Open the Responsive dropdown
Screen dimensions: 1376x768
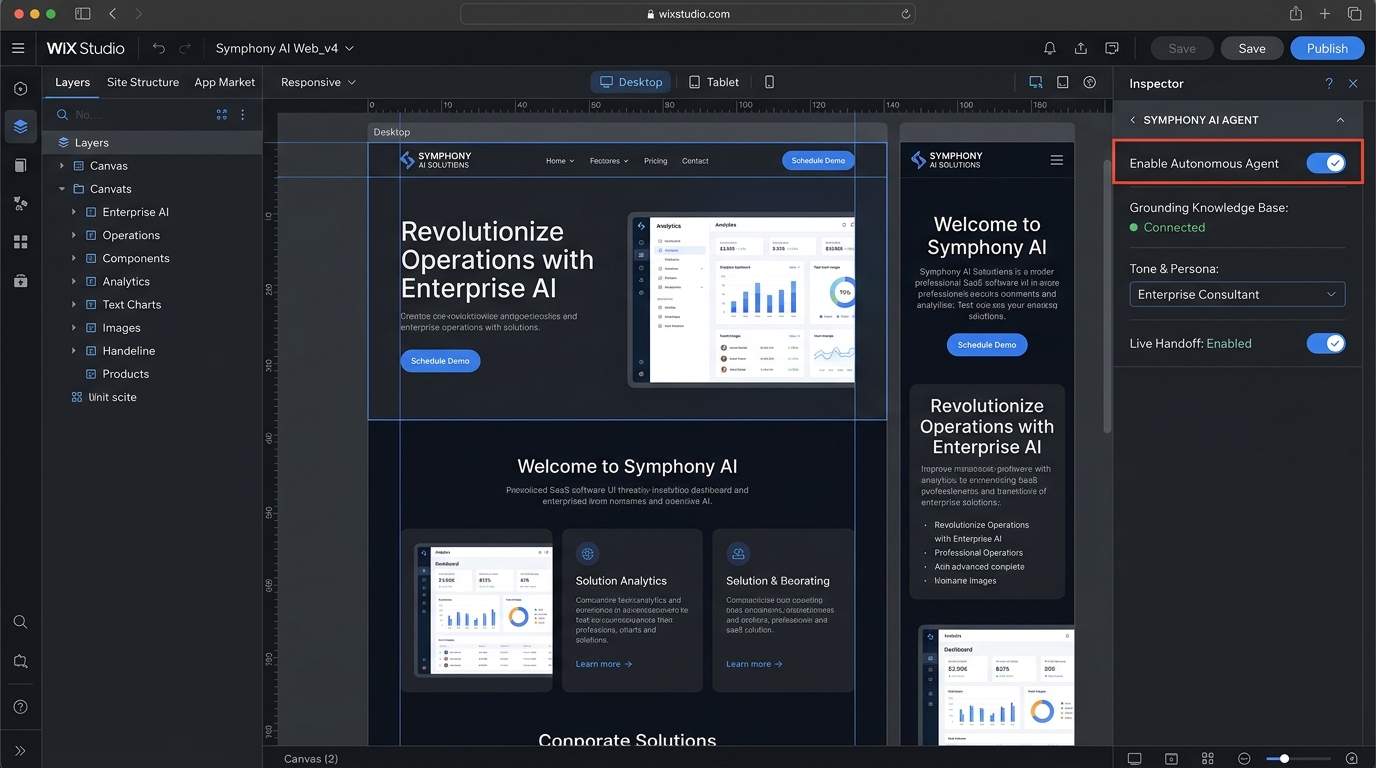(318, 82)
